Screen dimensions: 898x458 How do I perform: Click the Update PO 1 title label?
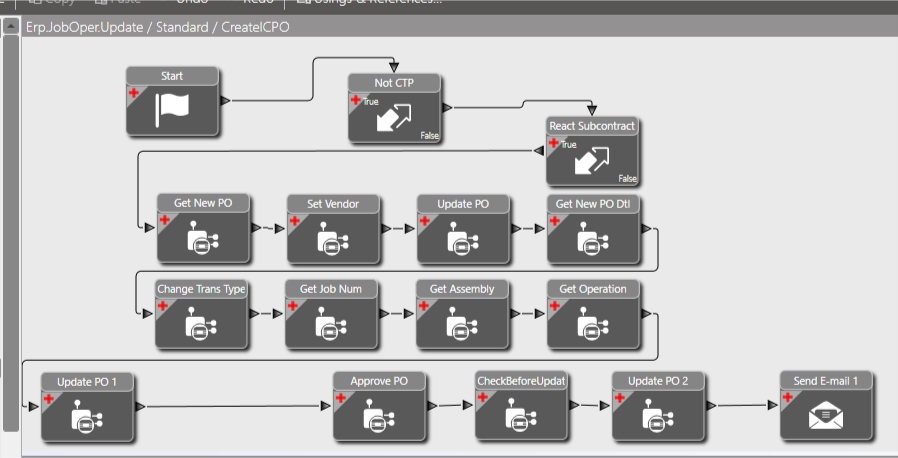tap(87, 382)
